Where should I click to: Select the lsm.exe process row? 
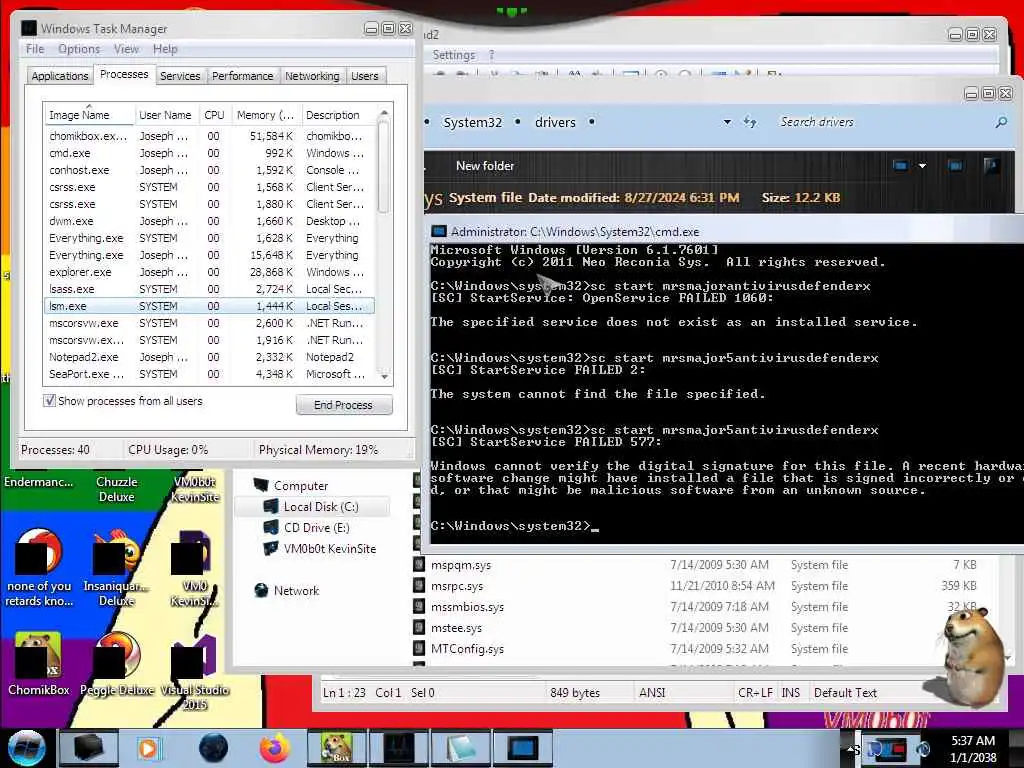click(209, 306)
